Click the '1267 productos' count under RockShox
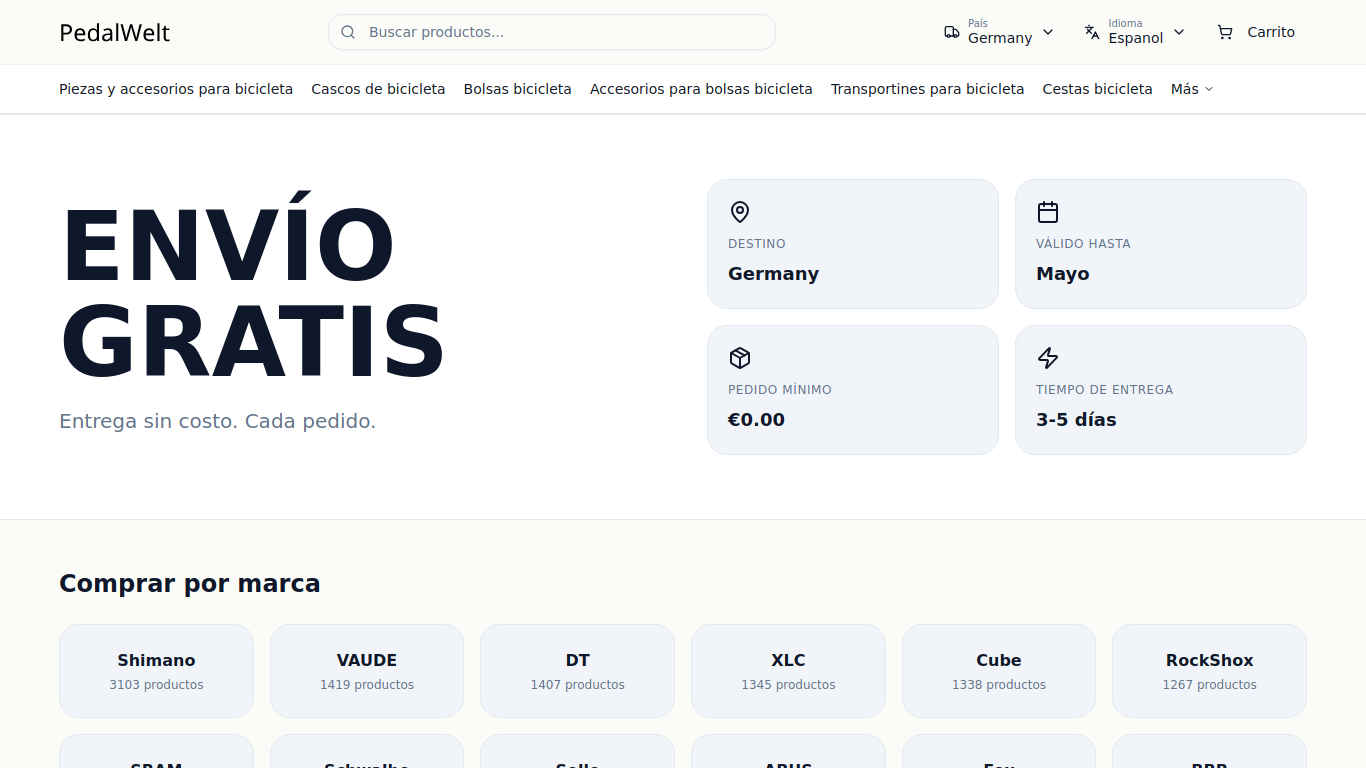 (1209, 685)
